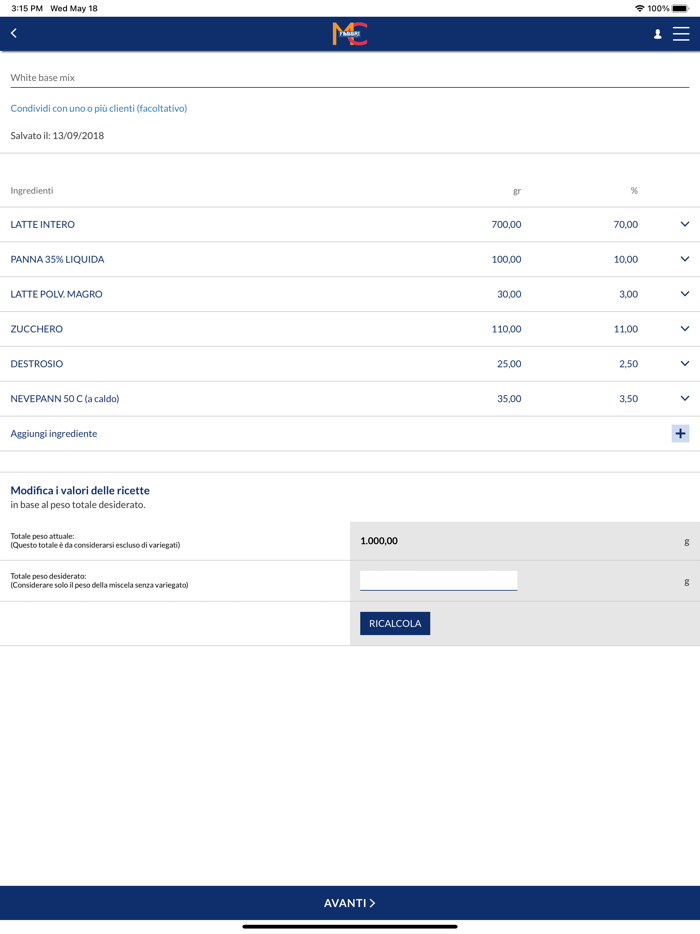The width and height of the screenshot is (700, 934).
Task: Expand the NEVEPANN 50 C row chevron
Action: (684, 398)
